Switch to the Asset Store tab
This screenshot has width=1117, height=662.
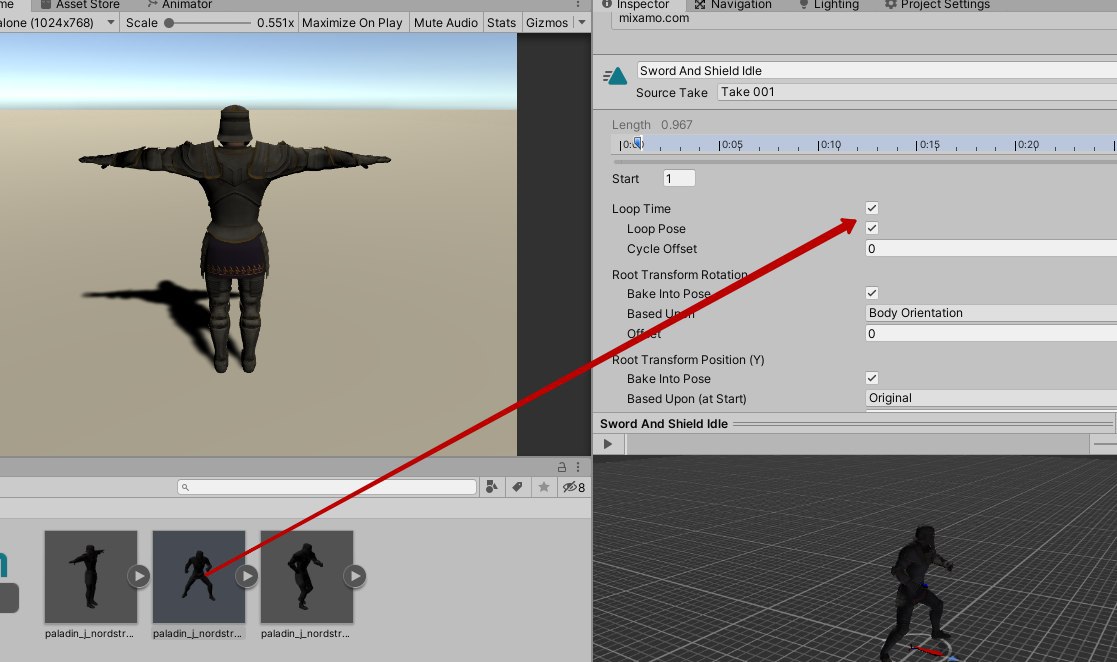[x=80, y=4]
